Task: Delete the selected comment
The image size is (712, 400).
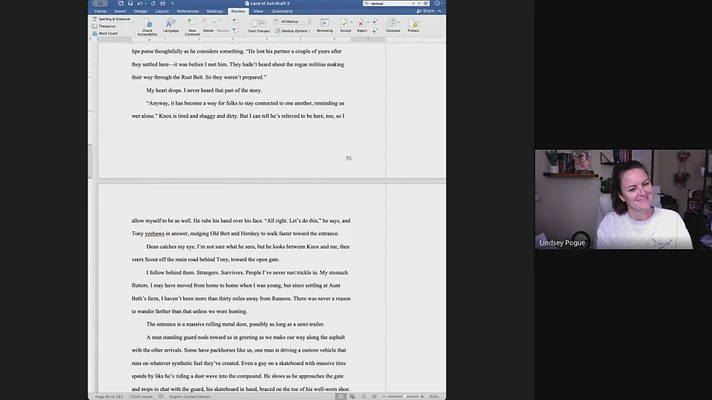Action: pyautogui.click(x=207, y=26)
